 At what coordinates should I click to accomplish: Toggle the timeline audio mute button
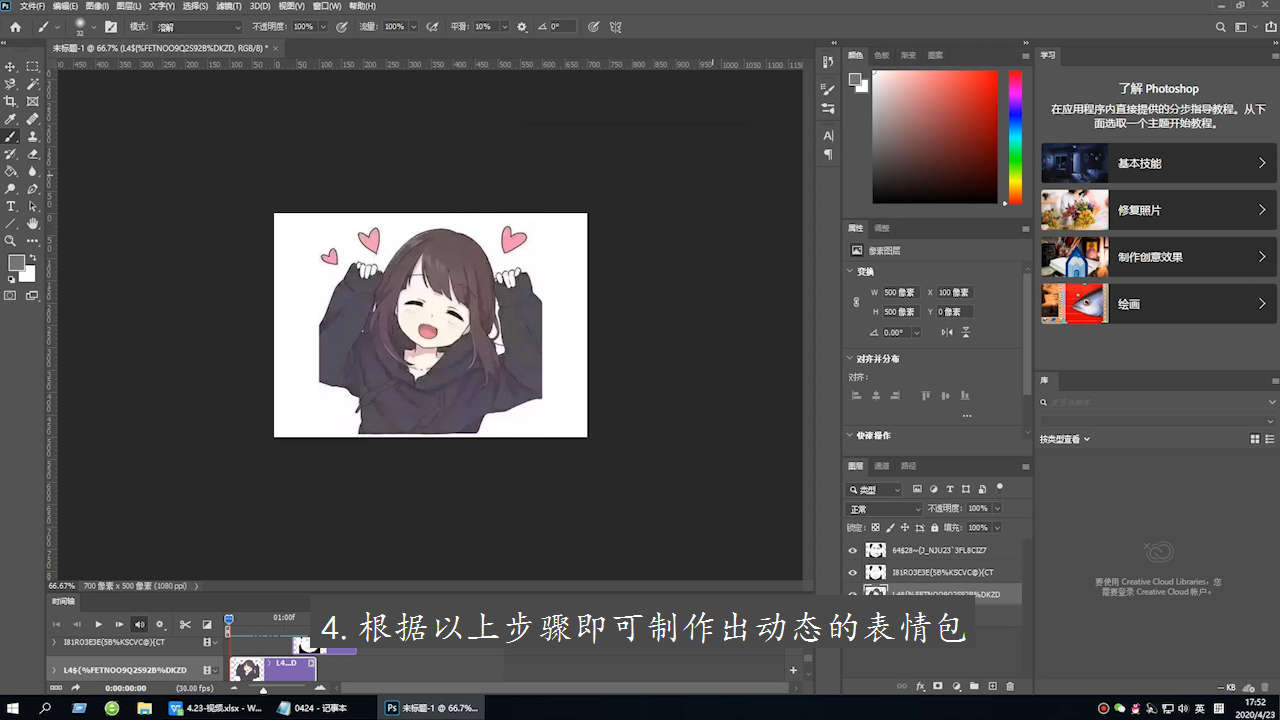point(139,624)
